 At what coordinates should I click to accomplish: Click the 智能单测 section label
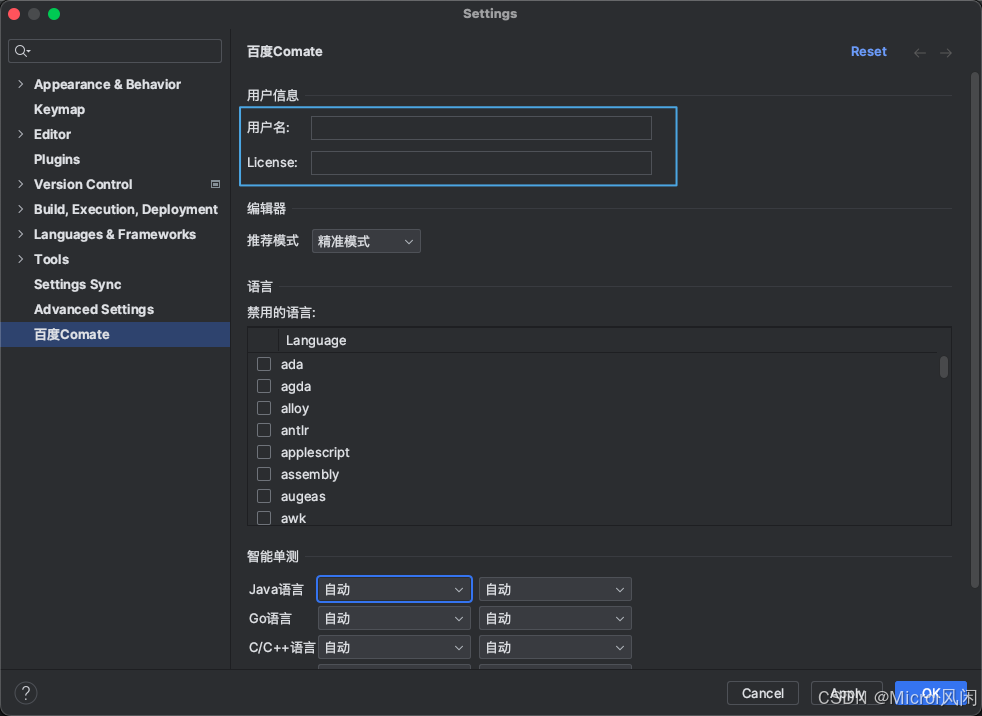(x=272, y=556)
